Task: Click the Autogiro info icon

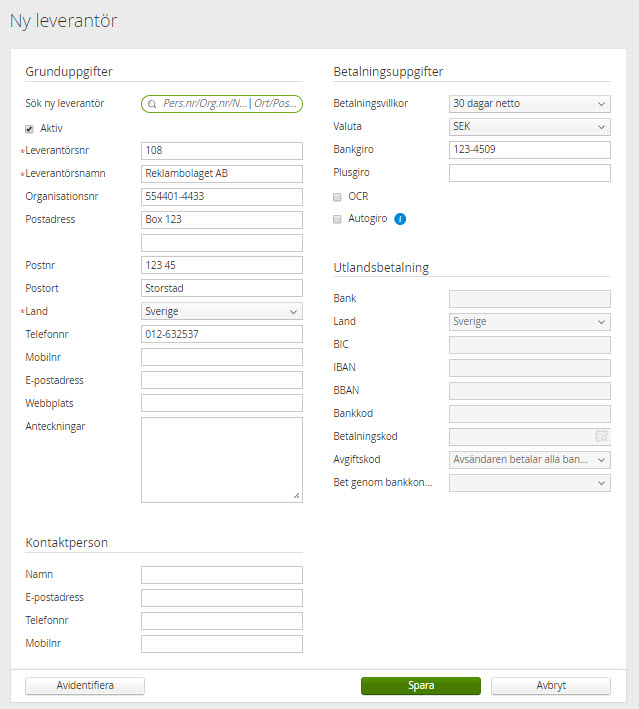Action: 400,219
